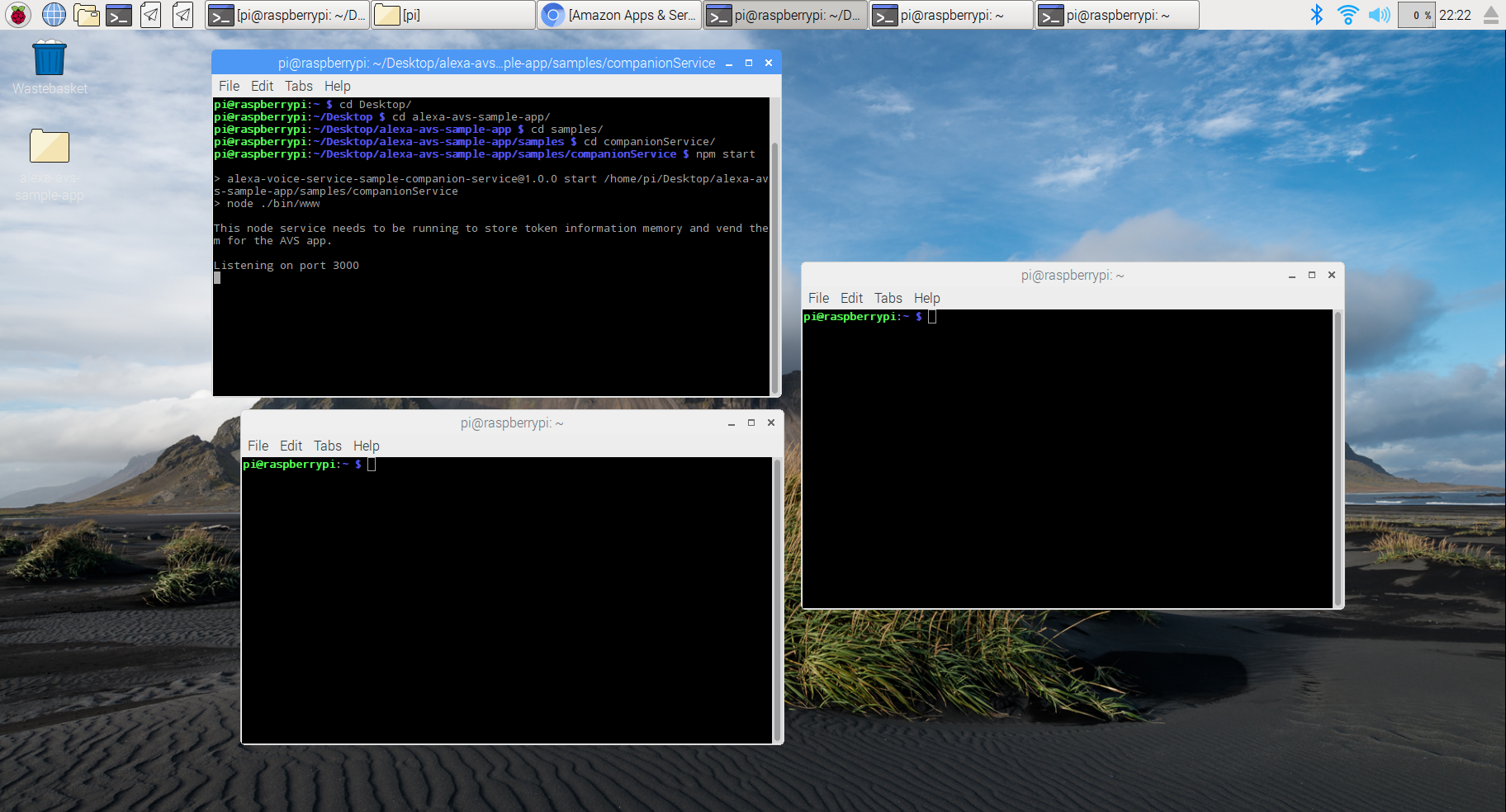Click the first paper-plane launcher icon
The height and width of the screenshot is (812, 1506).
(150, 14)
